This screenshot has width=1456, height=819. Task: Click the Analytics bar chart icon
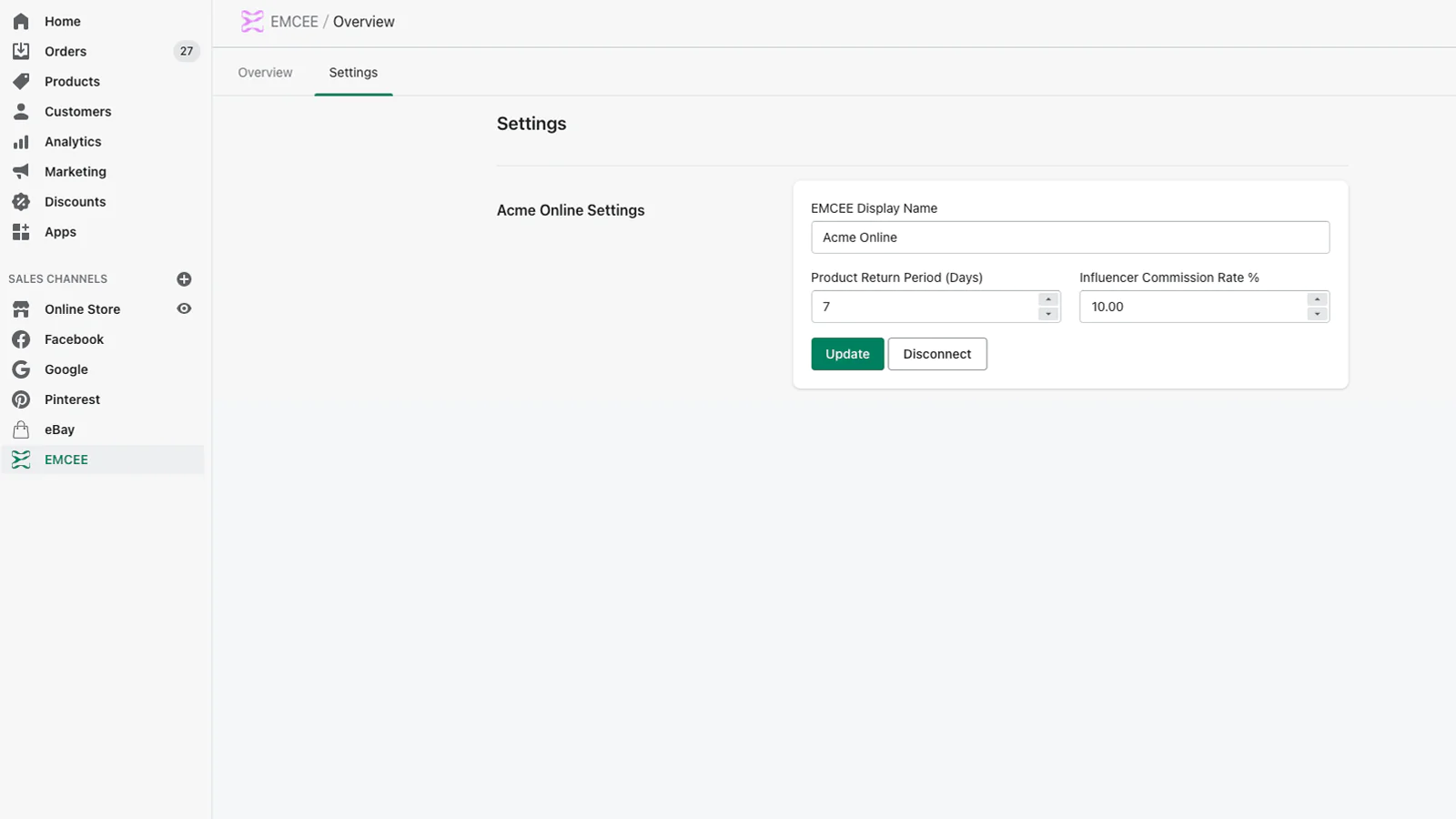pos(21,142)
